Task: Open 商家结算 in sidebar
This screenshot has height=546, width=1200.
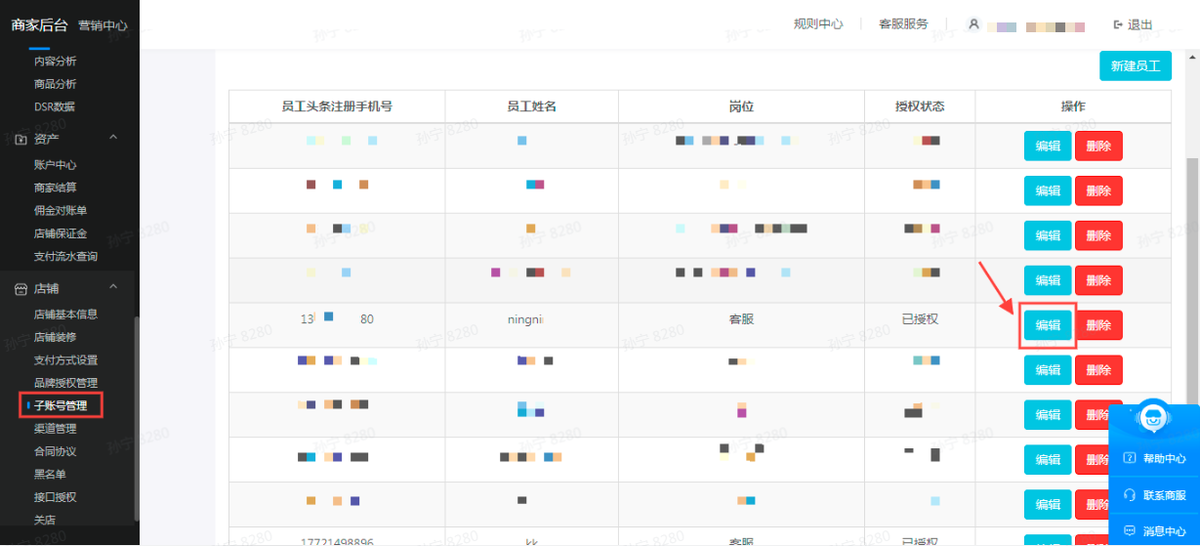Action: pyautogui.click(x=55, y=188)
